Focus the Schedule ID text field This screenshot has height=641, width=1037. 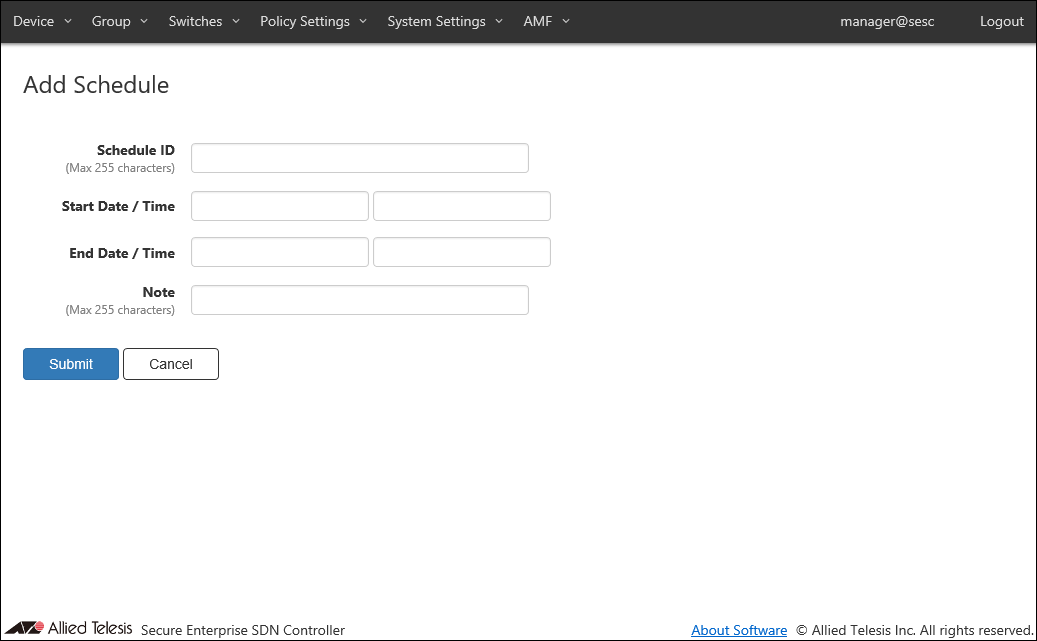pyautogui.click(x=359, y=158)
